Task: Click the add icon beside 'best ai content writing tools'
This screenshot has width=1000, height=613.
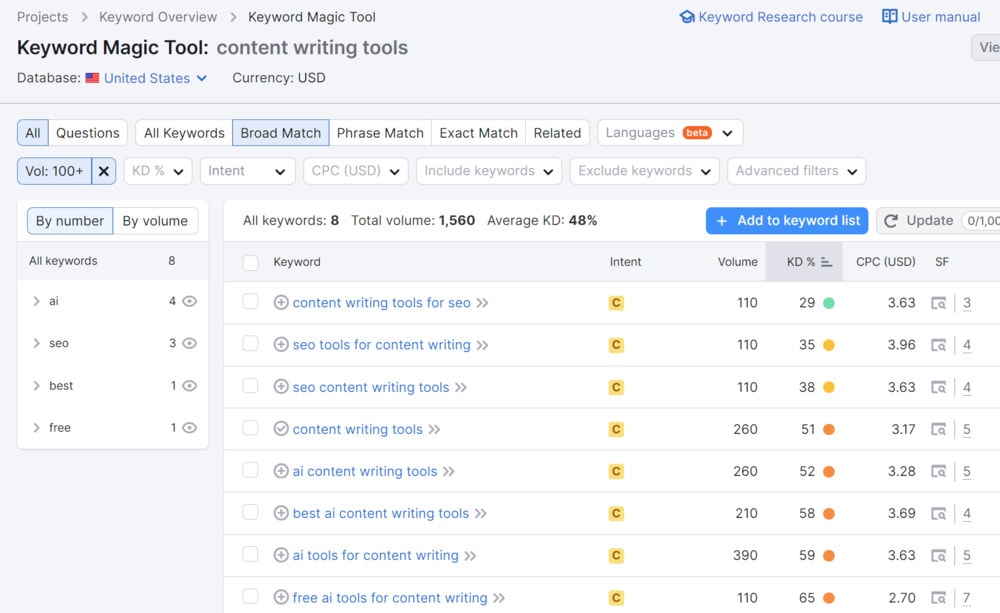Action: [x=281, y=513]
